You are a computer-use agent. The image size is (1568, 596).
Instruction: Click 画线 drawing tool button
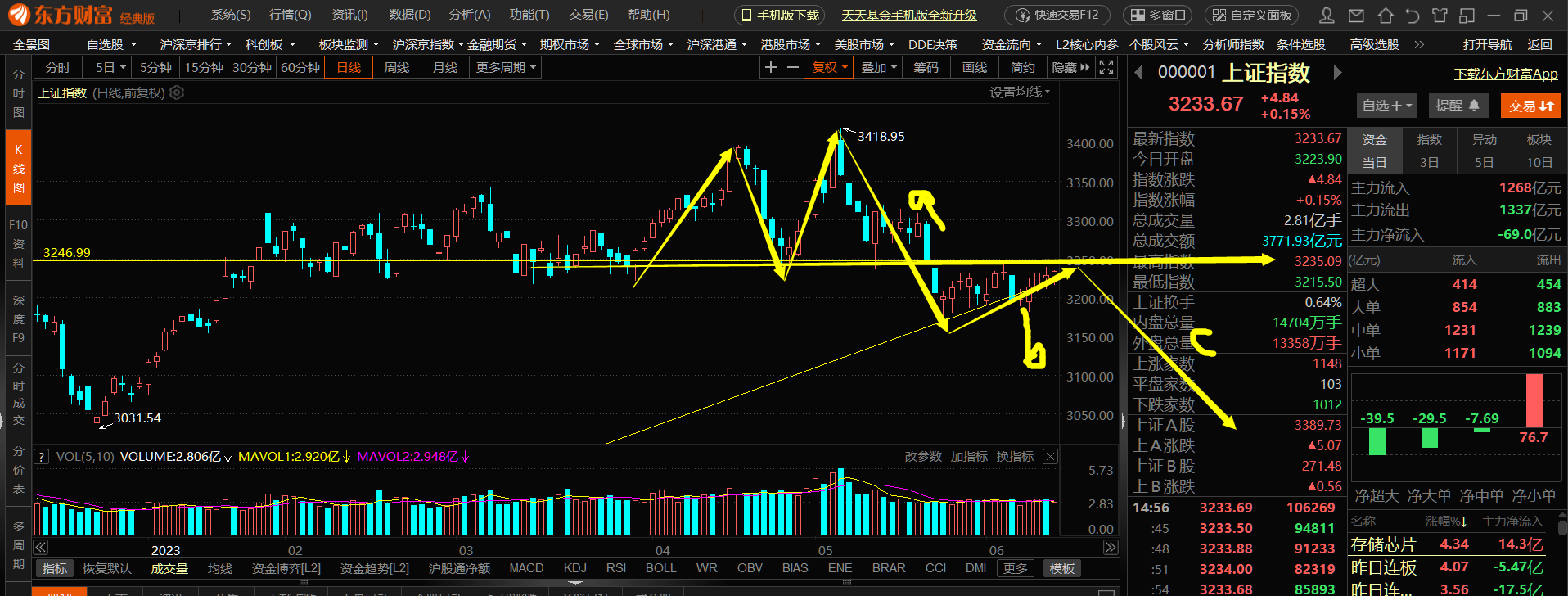(x=975, y=67)
